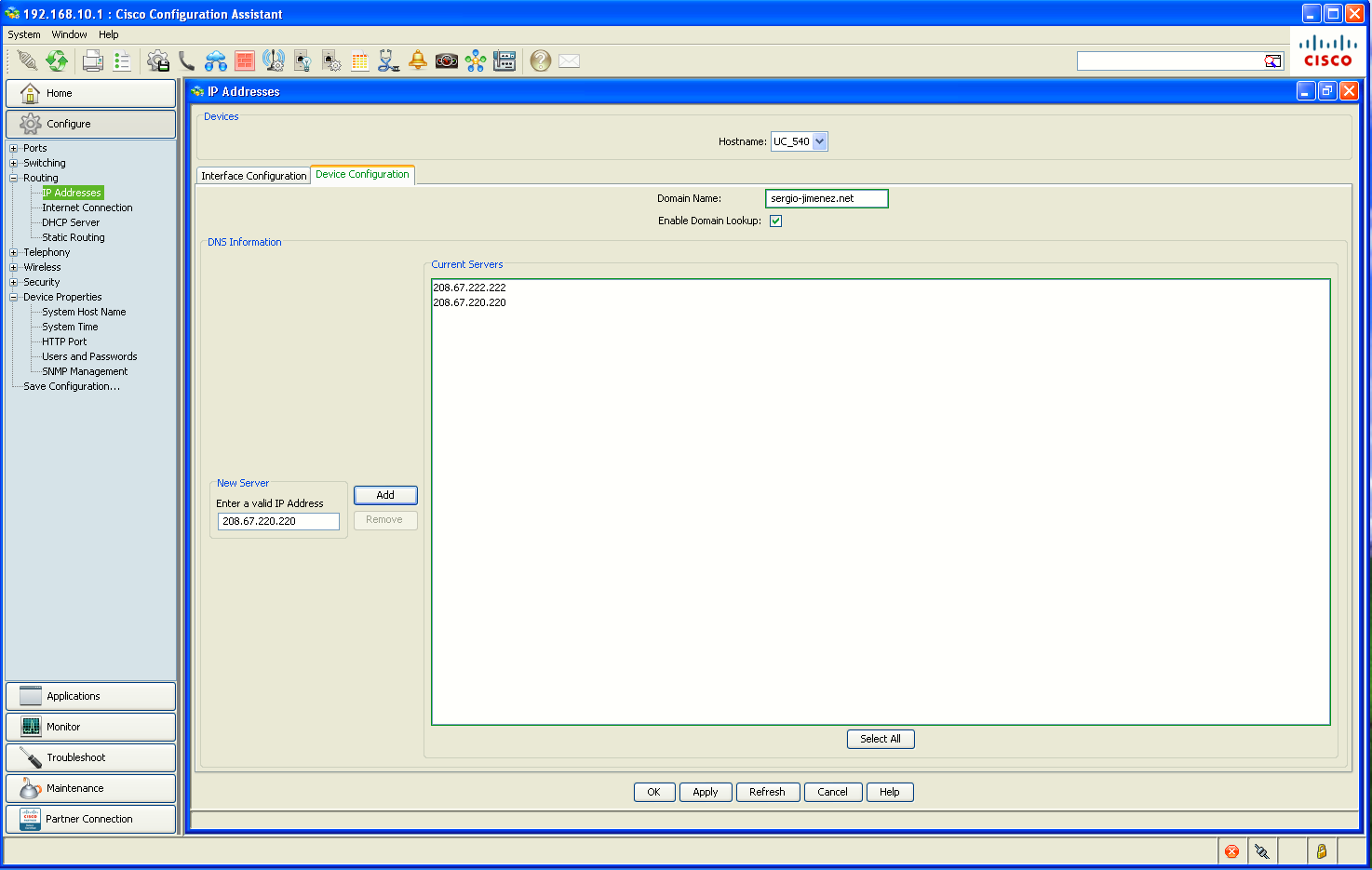Expand the Telephony tree node
1372x870 pixels.
click(x=14, y=252)
